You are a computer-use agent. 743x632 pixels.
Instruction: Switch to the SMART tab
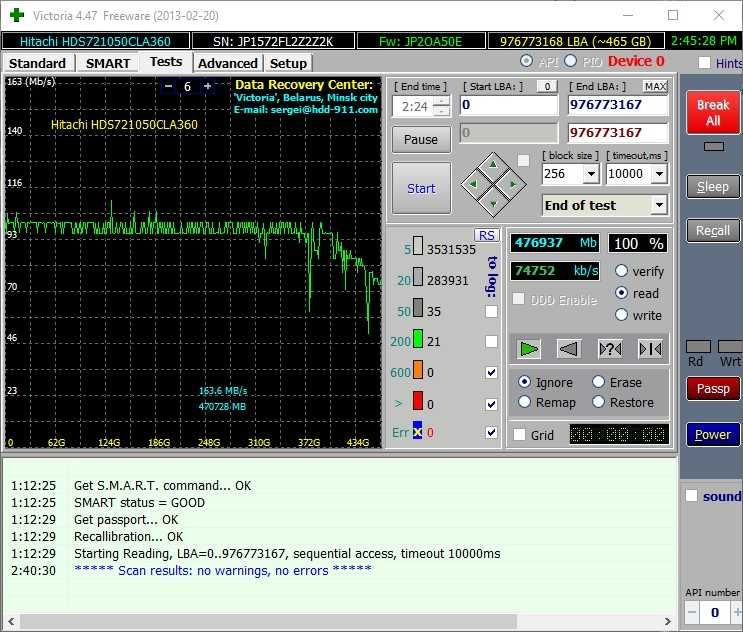tap(108, 63)
